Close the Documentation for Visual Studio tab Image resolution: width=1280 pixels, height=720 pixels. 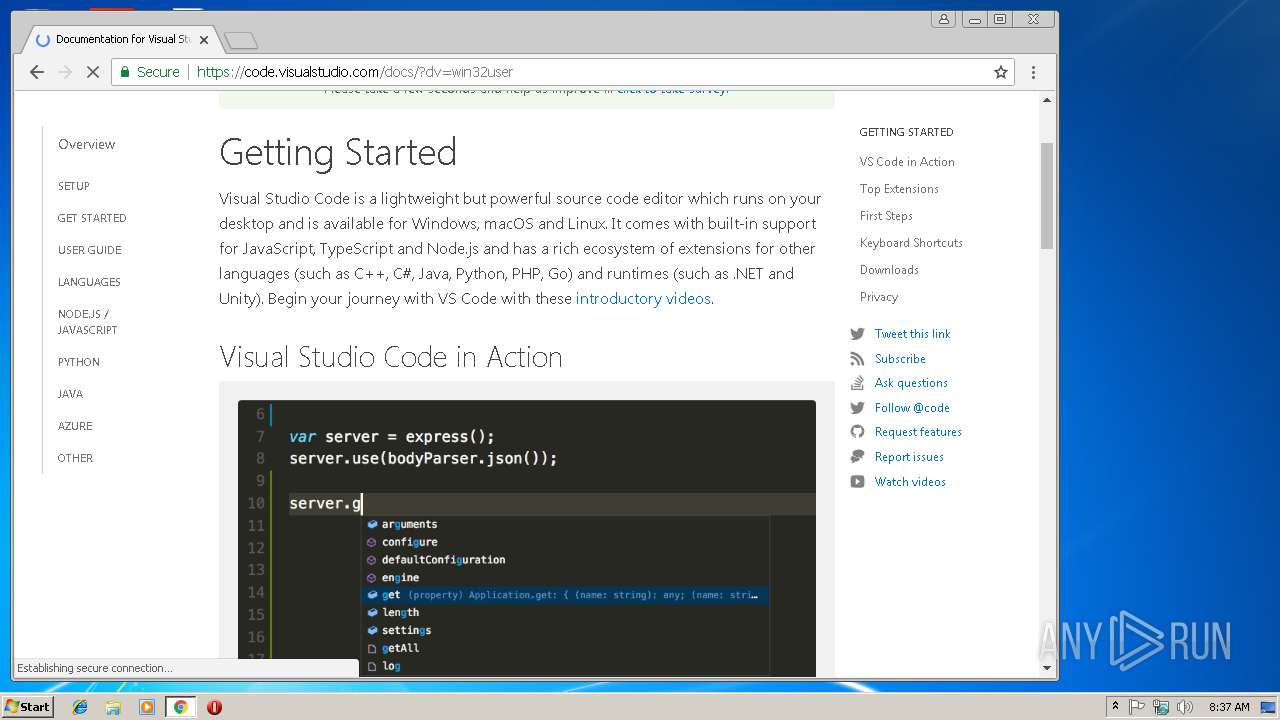click(x=204, y=40)
